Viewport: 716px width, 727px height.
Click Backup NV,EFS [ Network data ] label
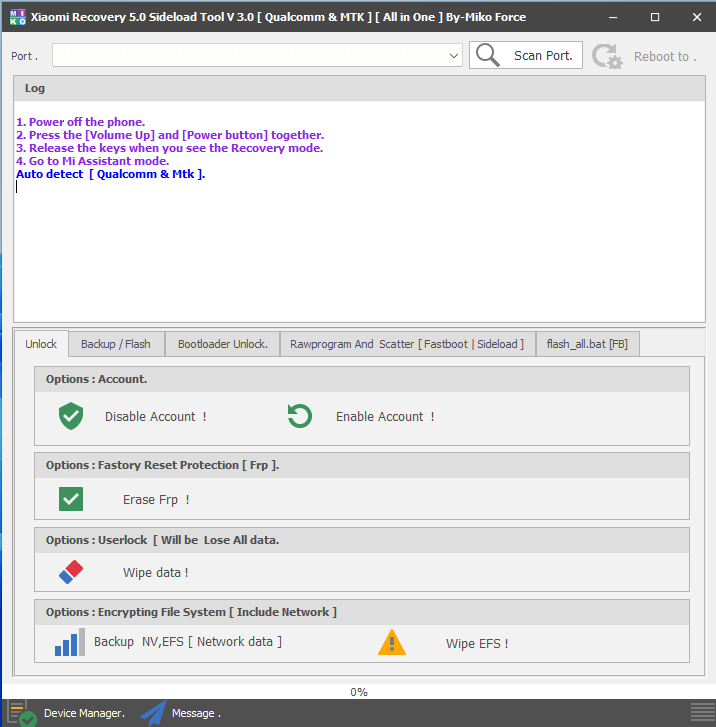point(188,642)
